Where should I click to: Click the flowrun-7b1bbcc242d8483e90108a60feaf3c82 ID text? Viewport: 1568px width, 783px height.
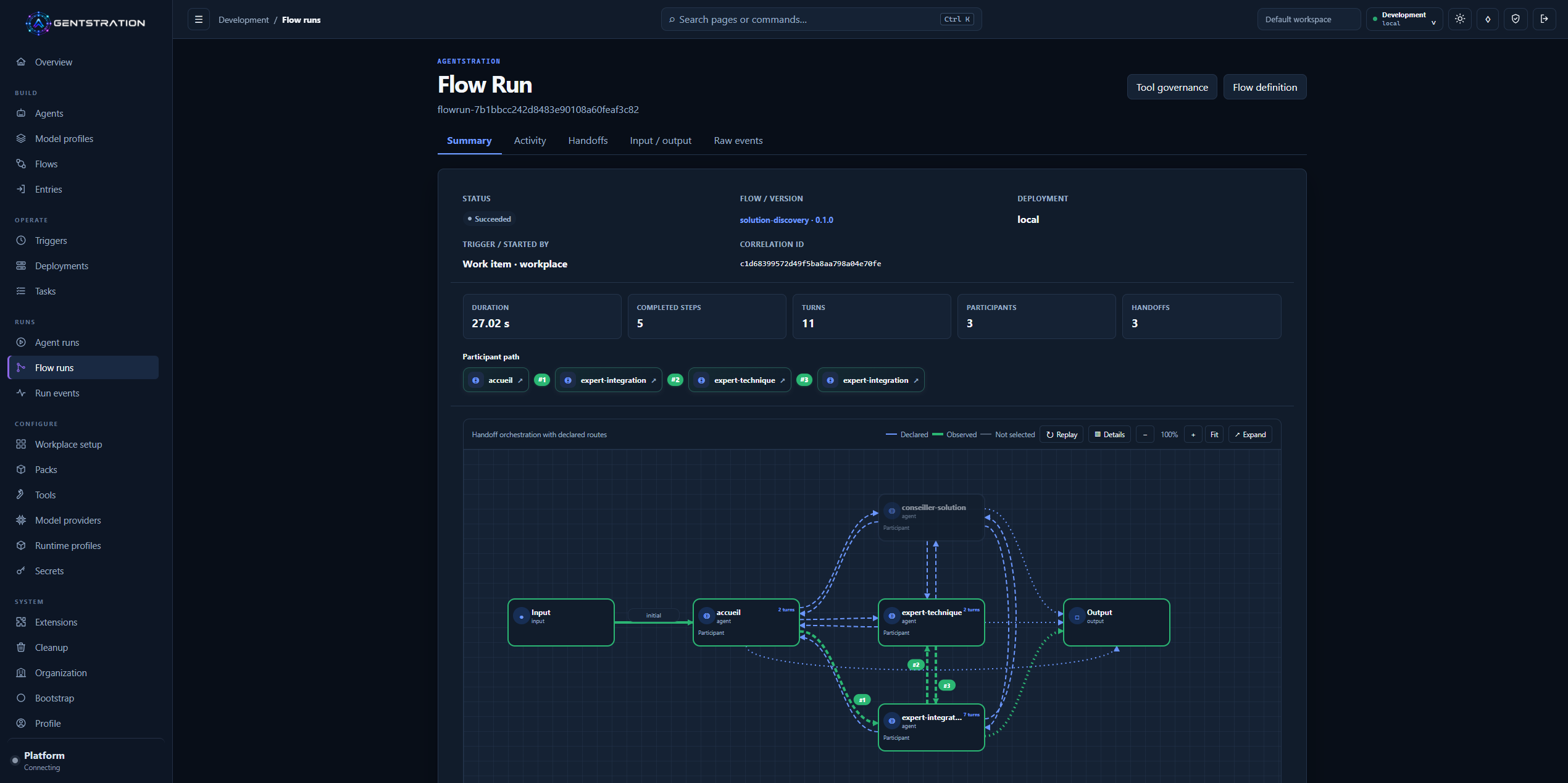pyautogui.click(x=538, y=109)
